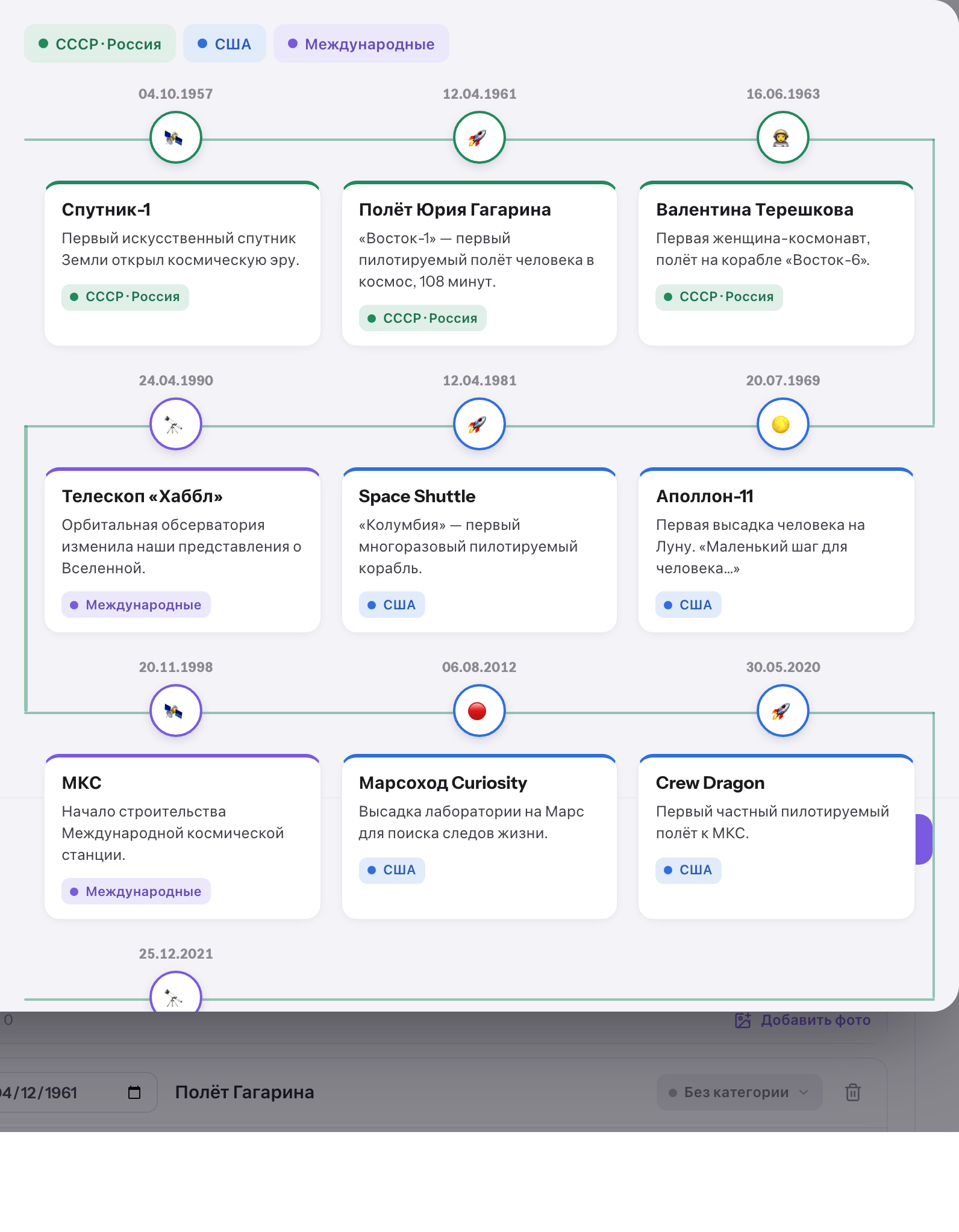Open the Спутник-1 event card title

[x=106, y=210]
